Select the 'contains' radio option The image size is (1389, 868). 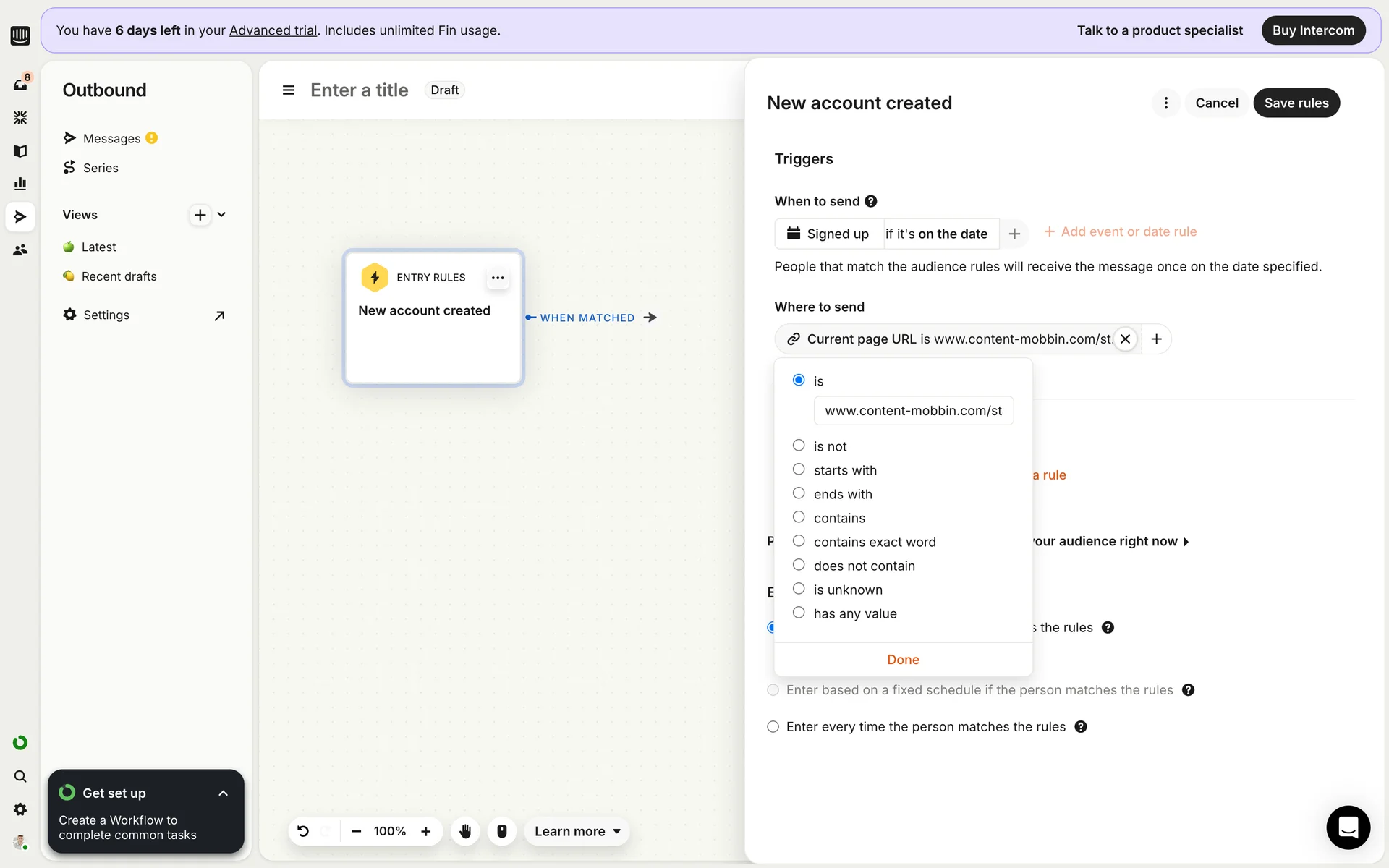(799, 517)
